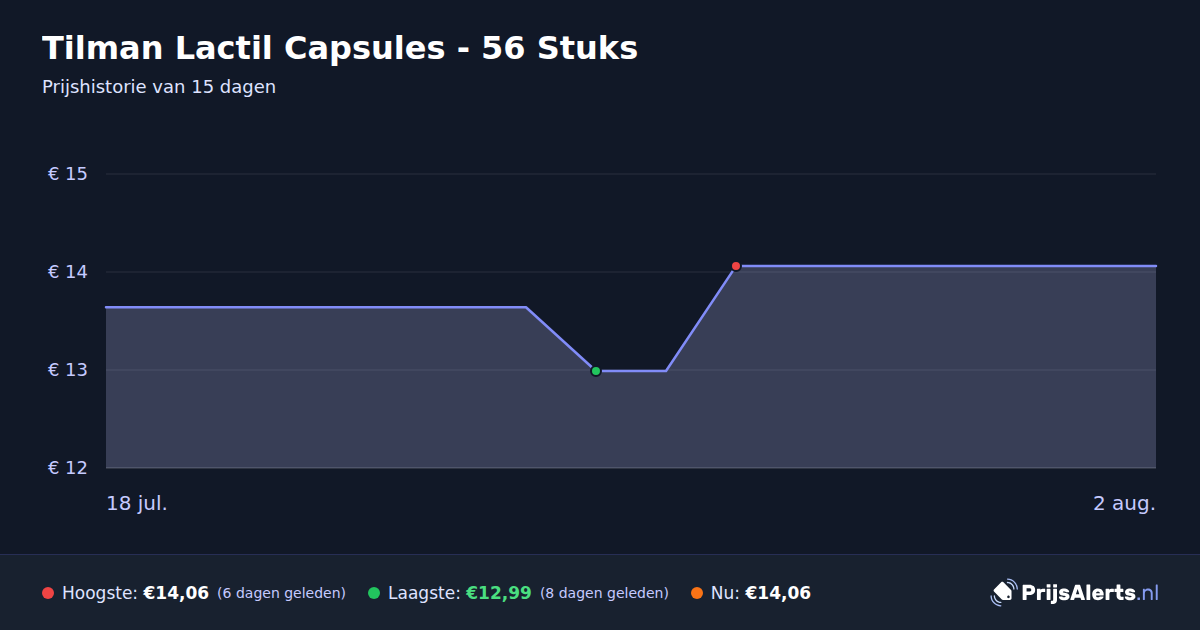The image size is (1200, 630).
Task: Click the € 12 axis label
Action: coord(68,468)
